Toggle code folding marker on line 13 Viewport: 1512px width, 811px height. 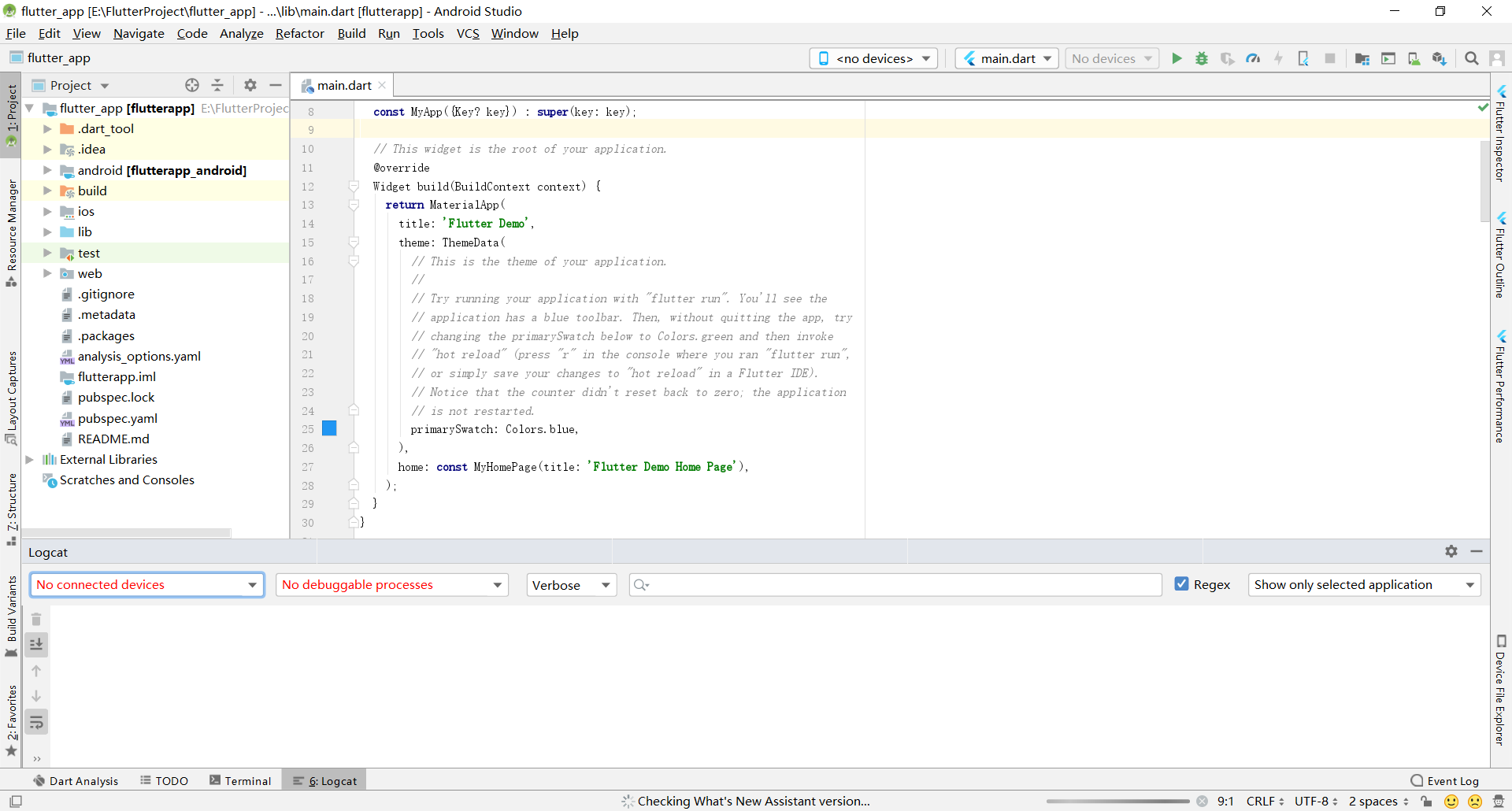coord(354,205)
